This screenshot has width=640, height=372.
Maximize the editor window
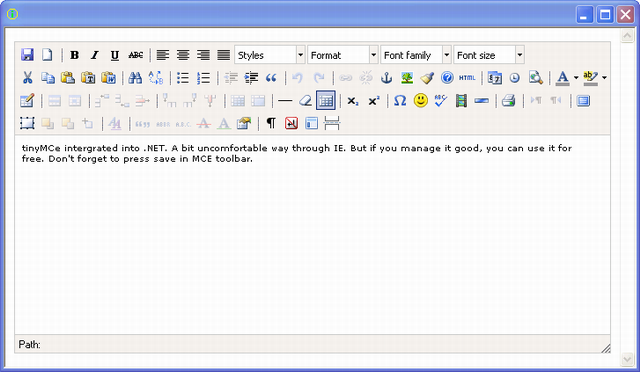(605, 15)
